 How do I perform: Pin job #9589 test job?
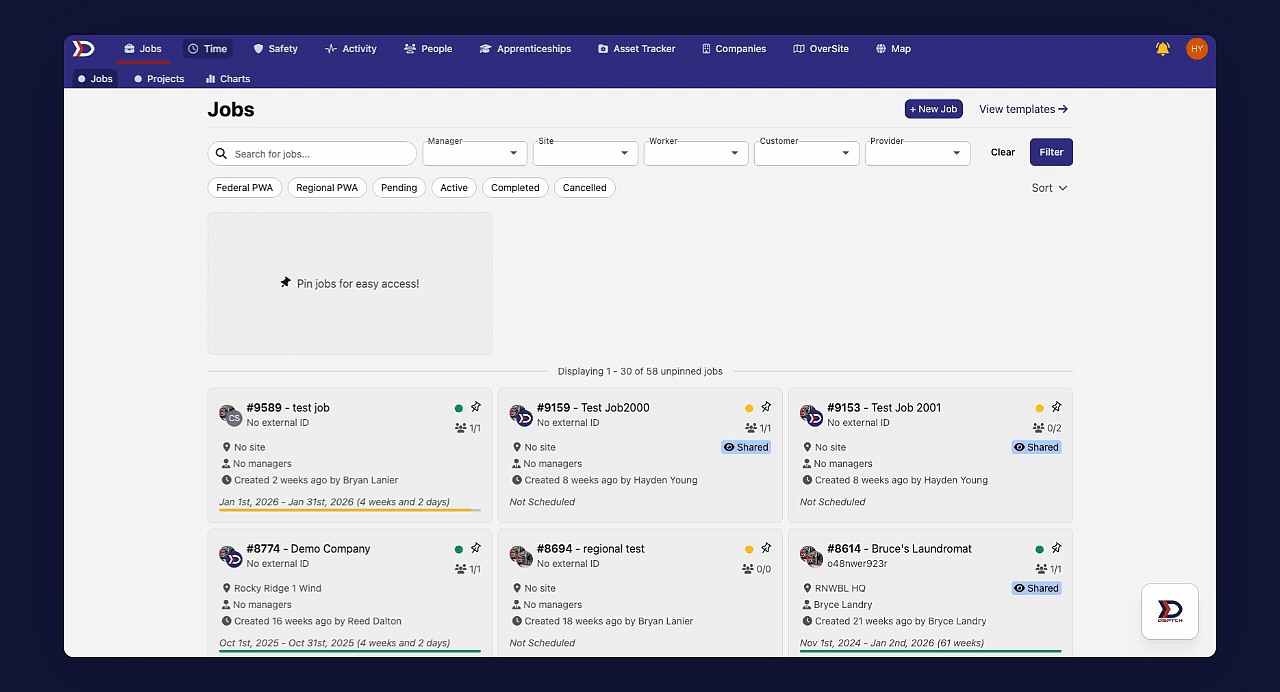tap(476, 407)
